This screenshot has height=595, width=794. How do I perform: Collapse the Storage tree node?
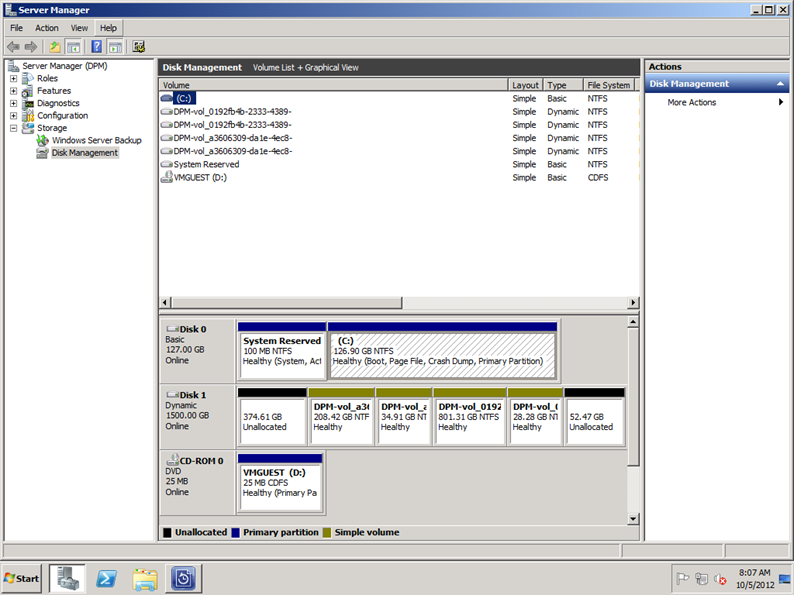point(14,128)
